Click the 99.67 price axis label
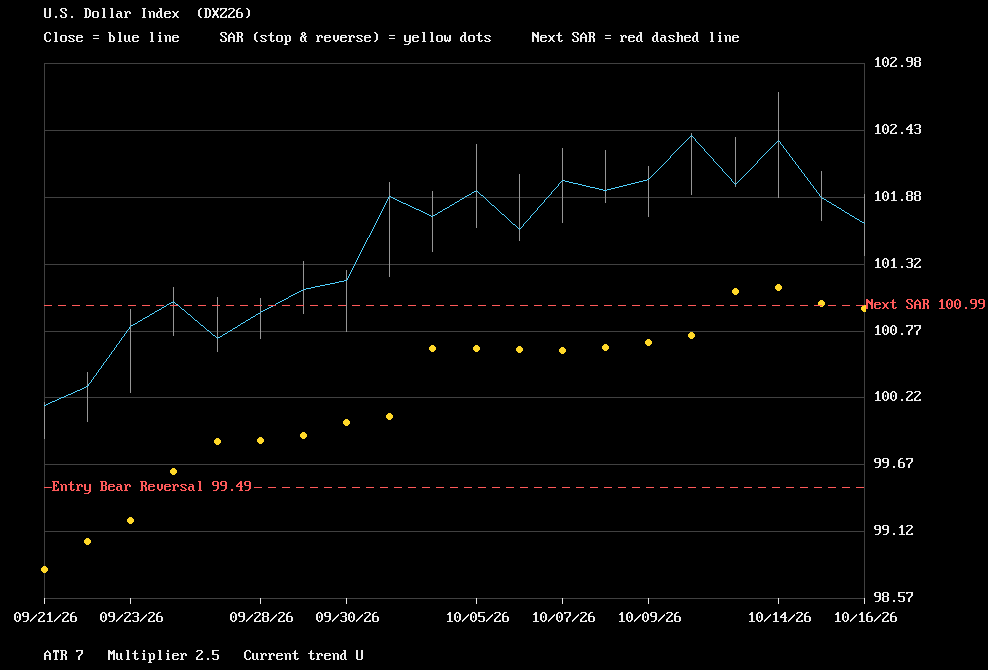The height and width of the screenshot is (670, 988). pos(893,463)
